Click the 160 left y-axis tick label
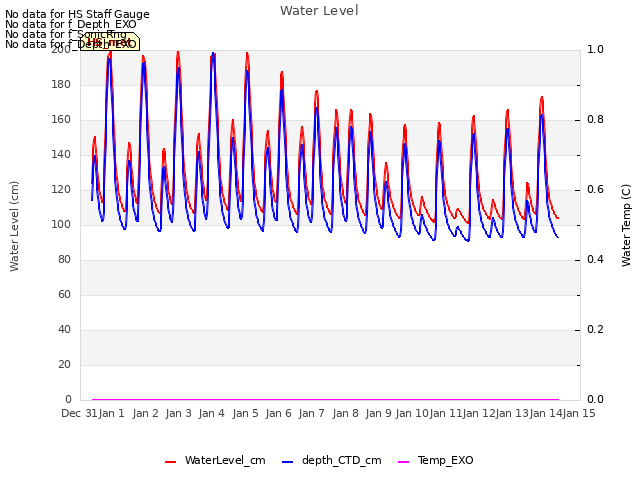This screenshot has height=480, width=640. tap(61, 120)
